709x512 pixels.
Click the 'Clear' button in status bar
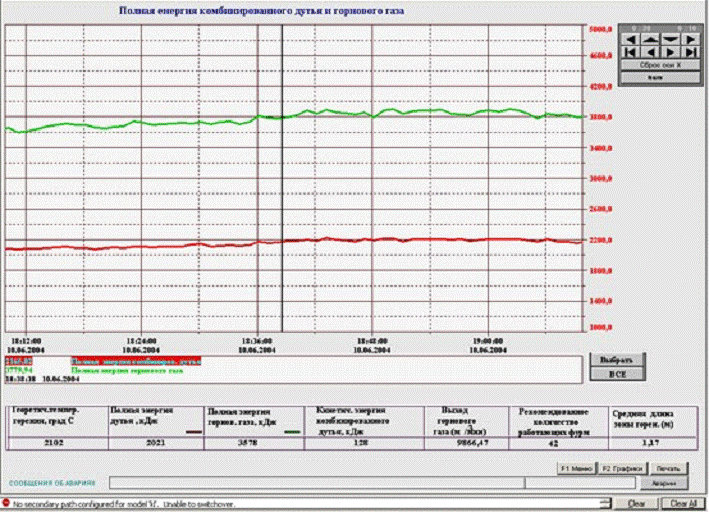point(636,503)
